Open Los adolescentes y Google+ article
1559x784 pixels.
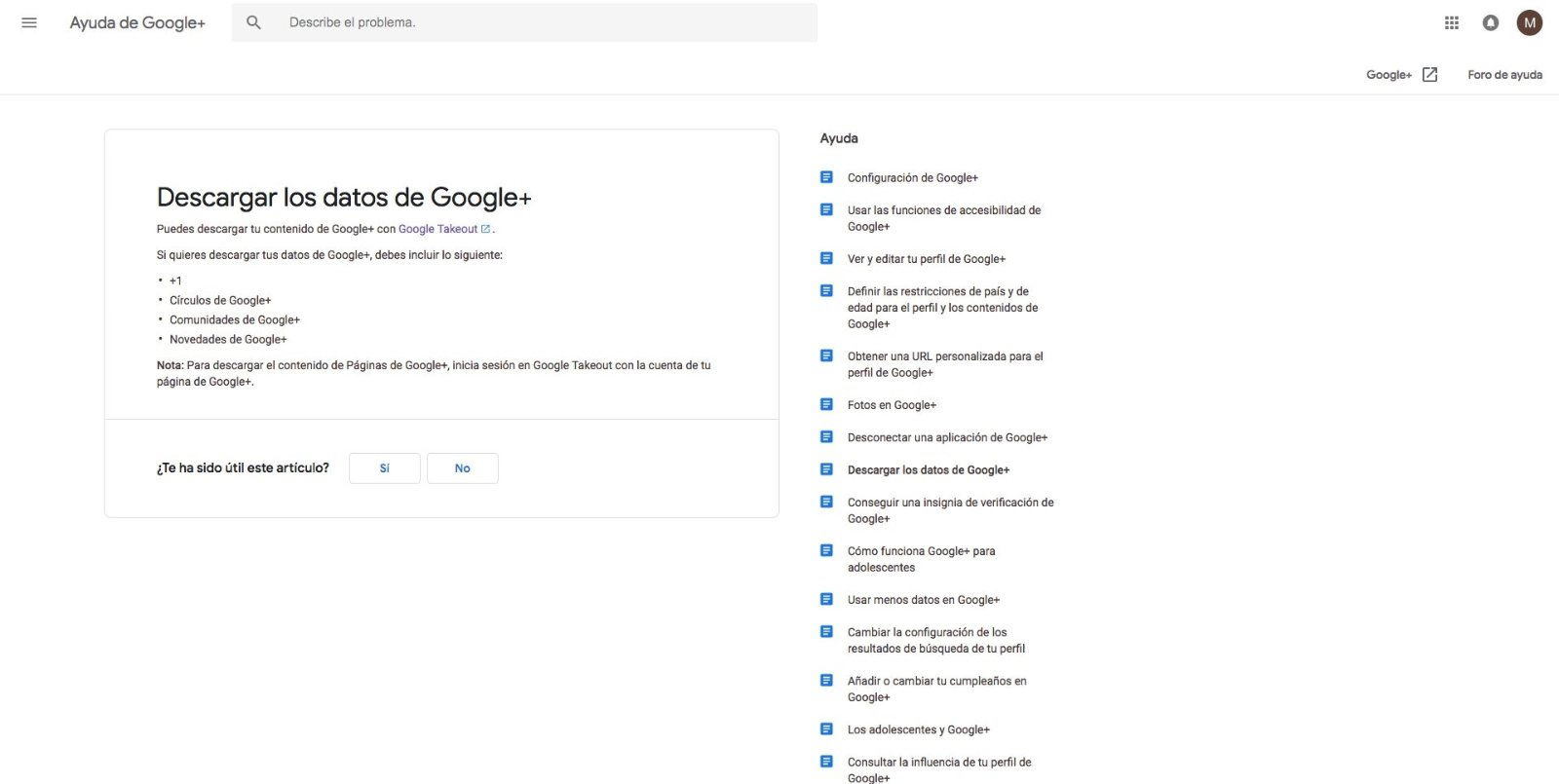(x=919, y=729)
